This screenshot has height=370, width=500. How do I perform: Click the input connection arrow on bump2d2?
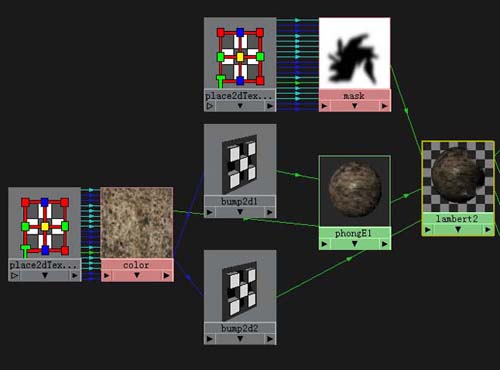point(210,339)
